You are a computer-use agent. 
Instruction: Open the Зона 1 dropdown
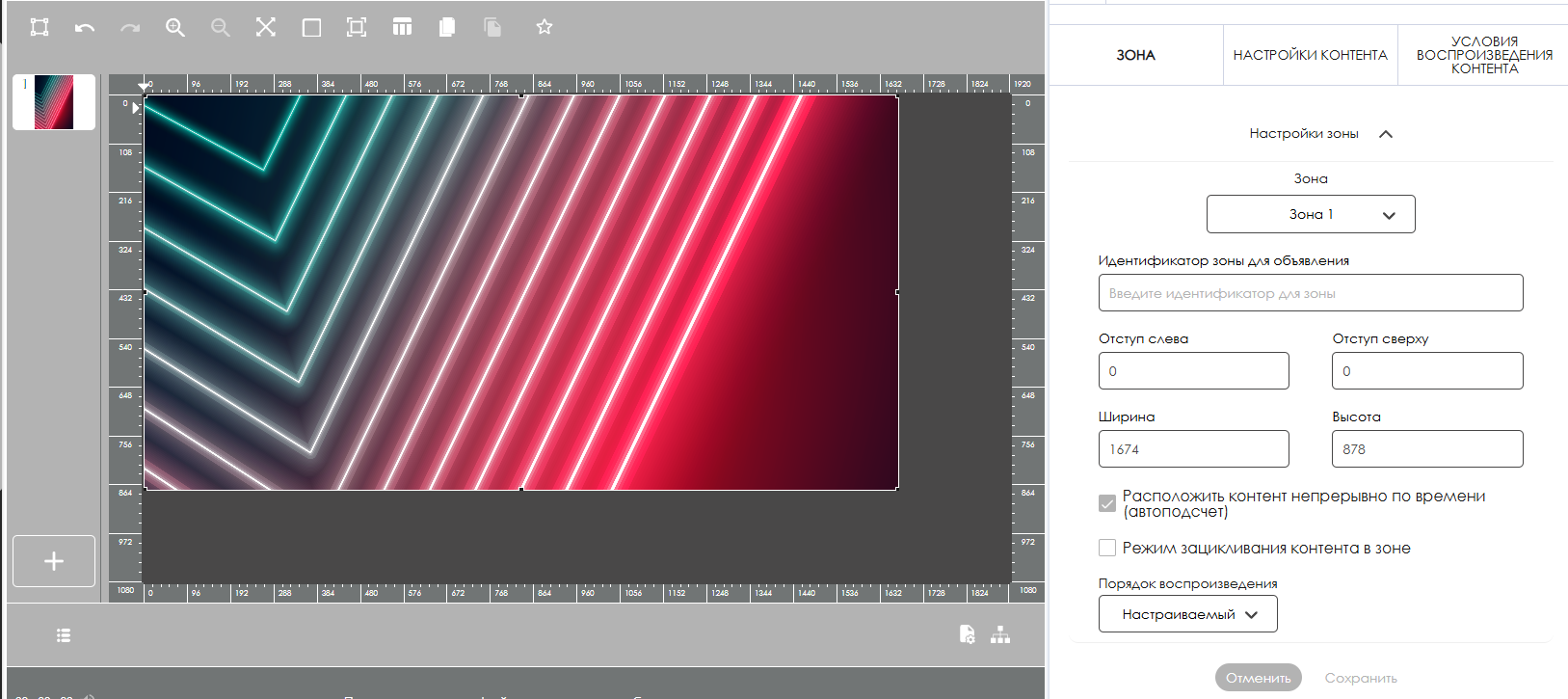(x=1310, y=214)
